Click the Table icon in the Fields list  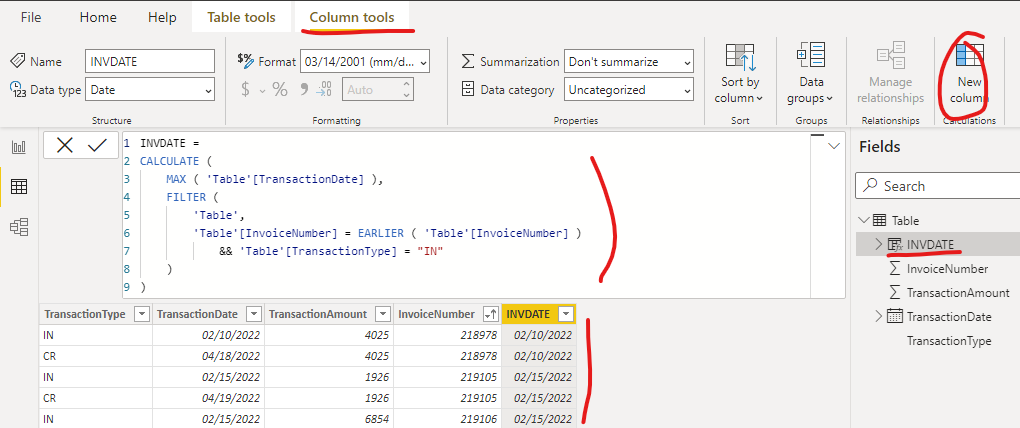coord(879,221)
